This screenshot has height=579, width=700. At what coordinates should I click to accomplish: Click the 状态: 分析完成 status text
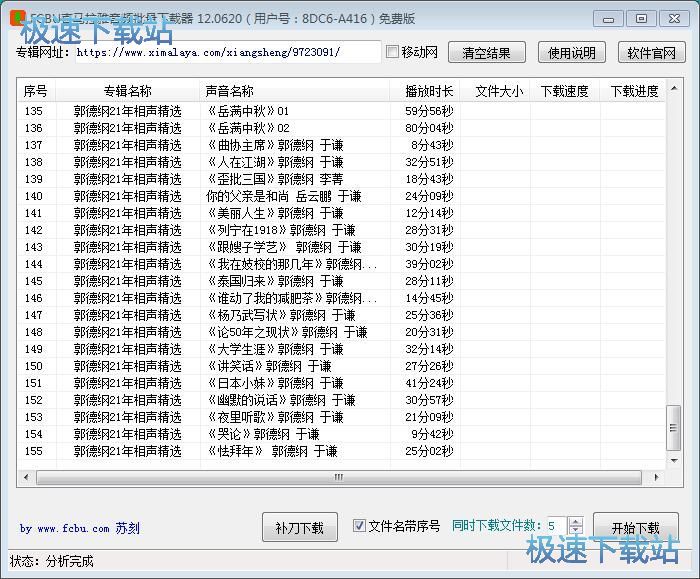(x=51, y=561)
